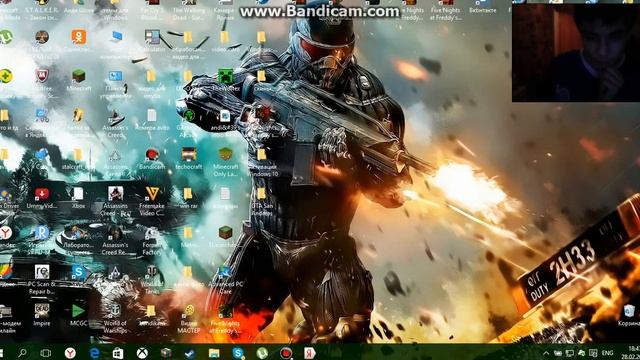Open the Windows Store taskbar icon

point(118,352)
